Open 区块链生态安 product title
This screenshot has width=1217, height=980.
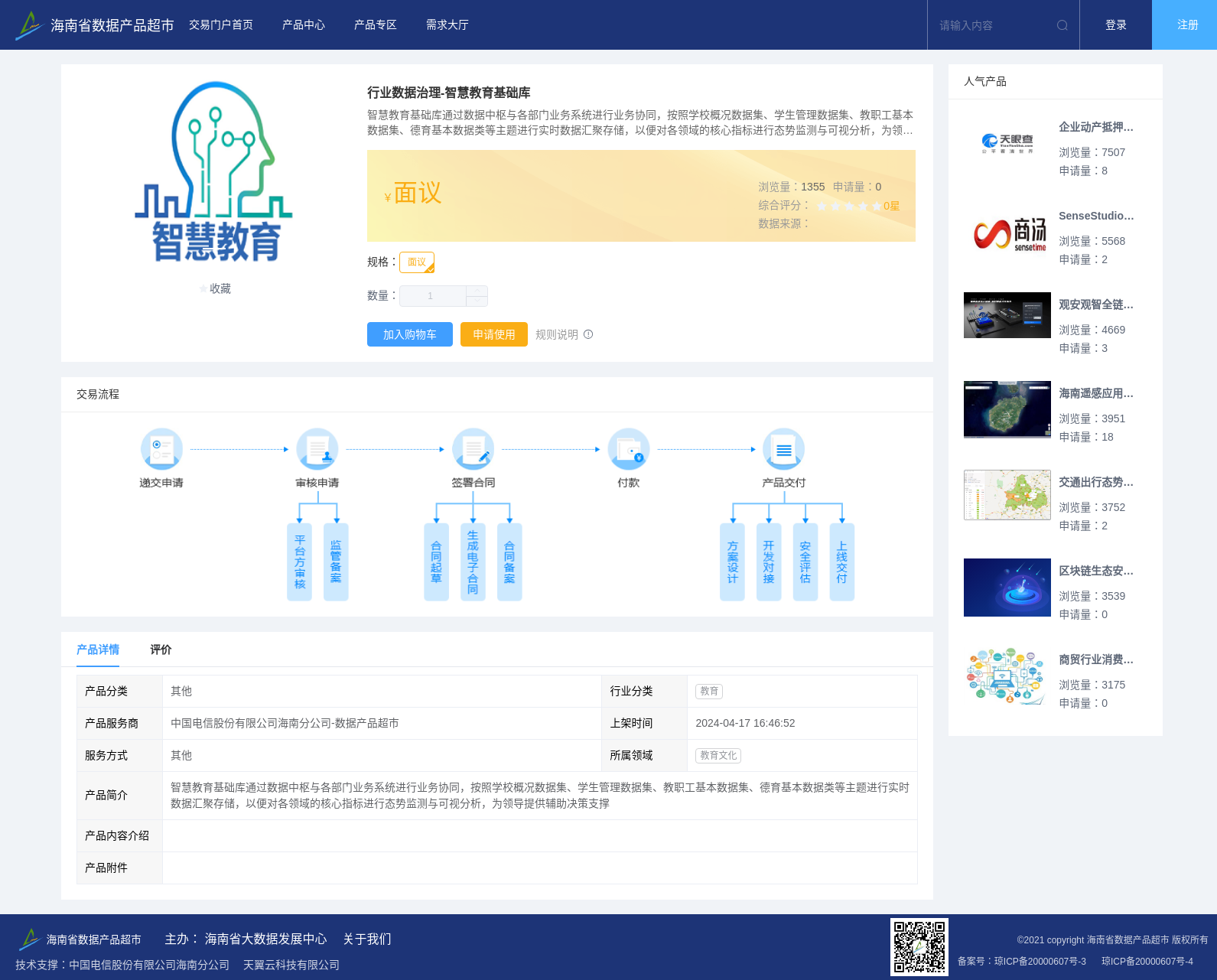pyautogui.click(x=1096, y=571)
